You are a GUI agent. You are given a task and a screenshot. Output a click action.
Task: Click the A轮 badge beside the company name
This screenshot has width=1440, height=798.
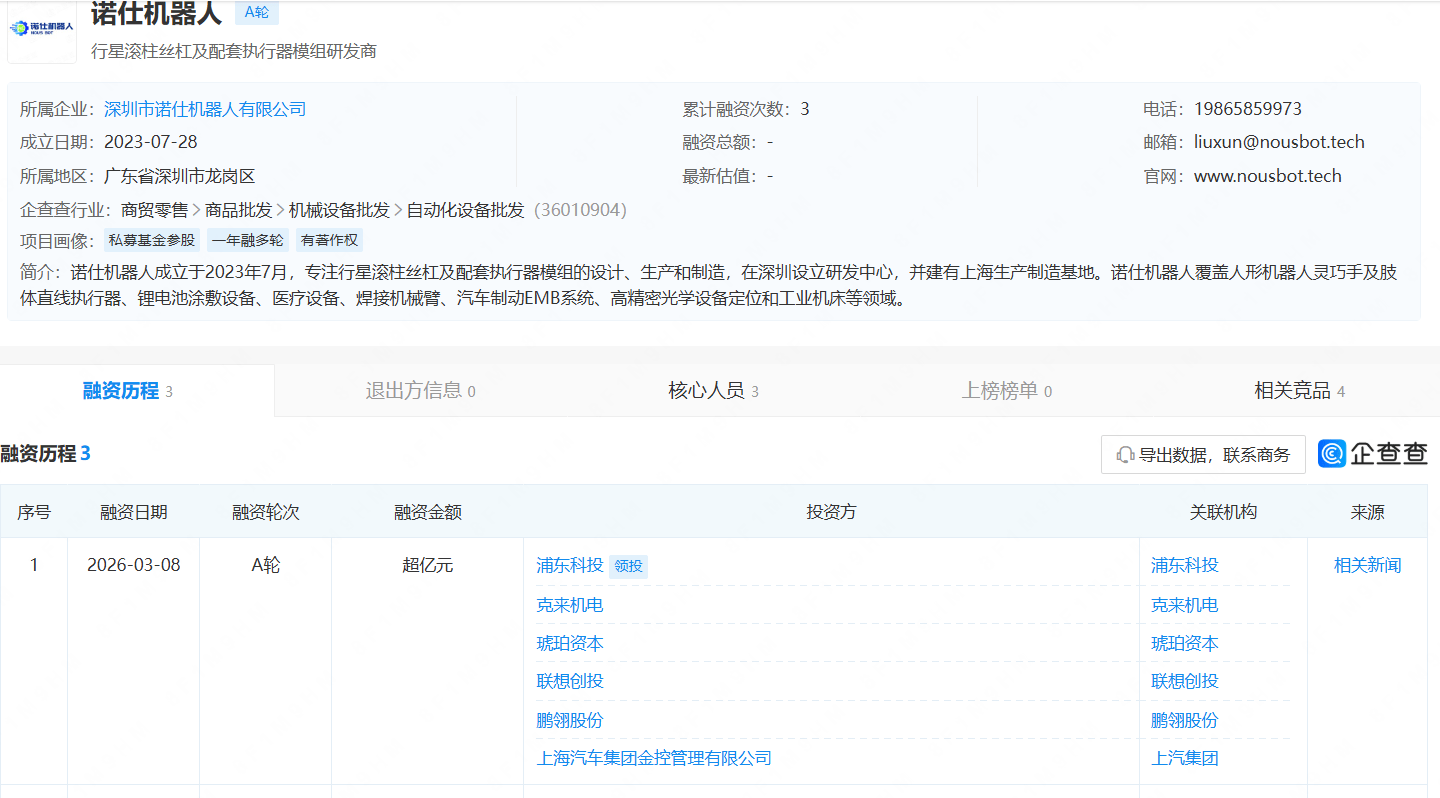pyautogui.click(x=257, y=12)
